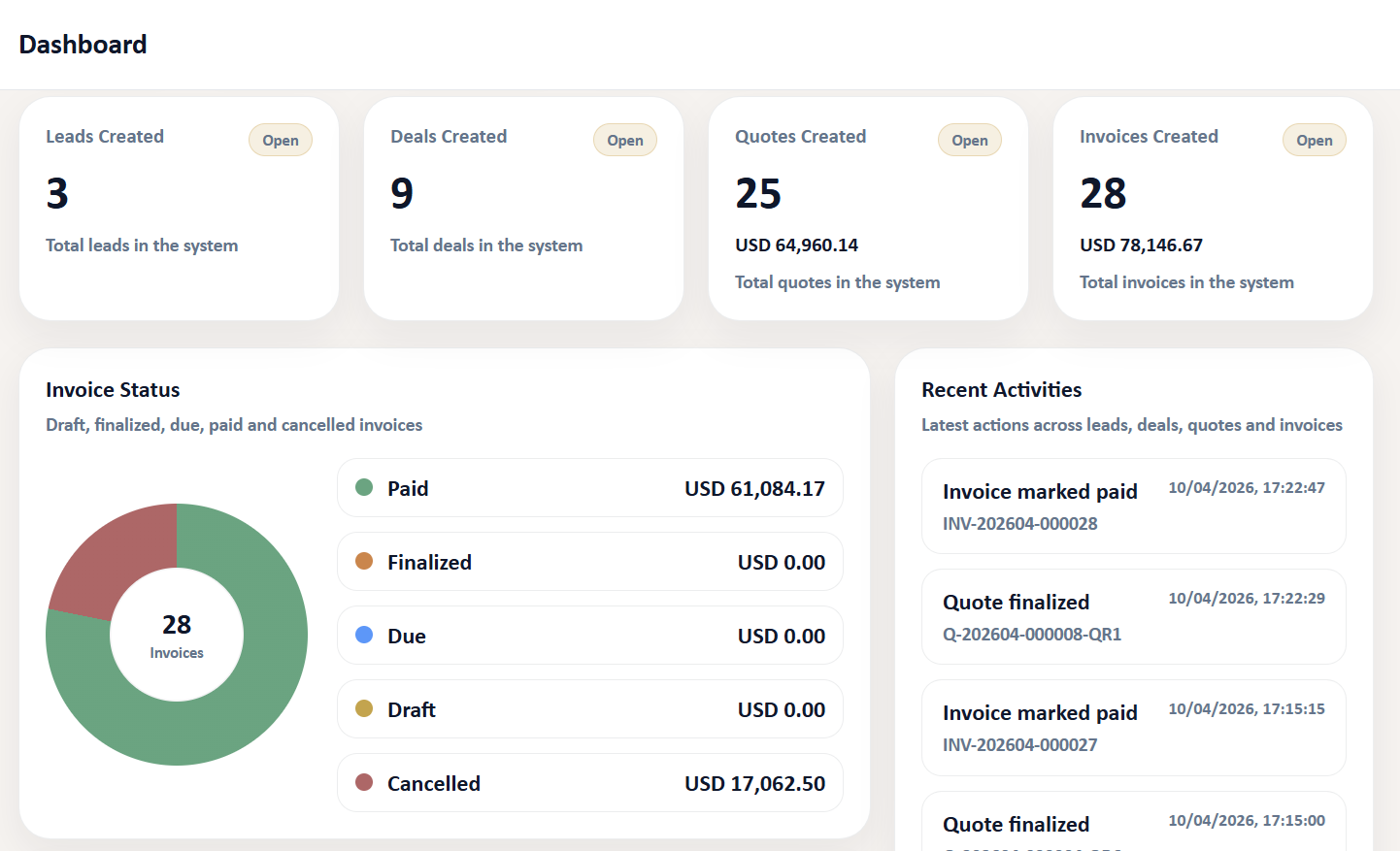
Task: Open quote link Q-202604-000008-QR1
Action: 1031,635
